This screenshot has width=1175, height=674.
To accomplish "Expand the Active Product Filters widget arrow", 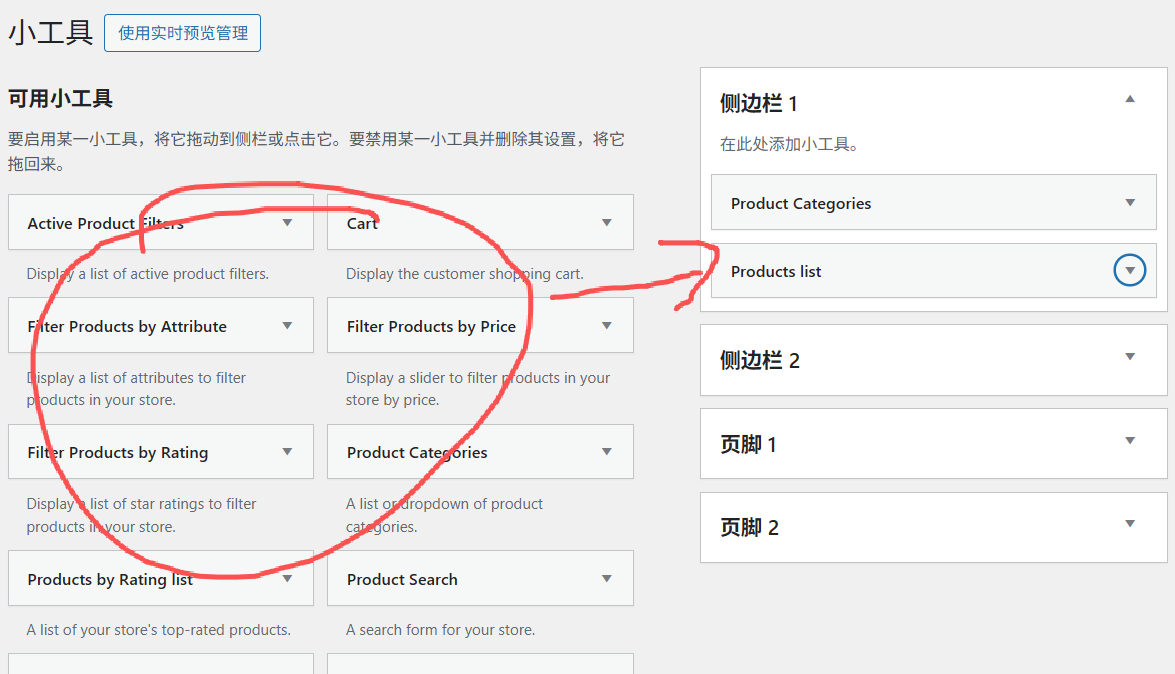I will coord(287,223).
